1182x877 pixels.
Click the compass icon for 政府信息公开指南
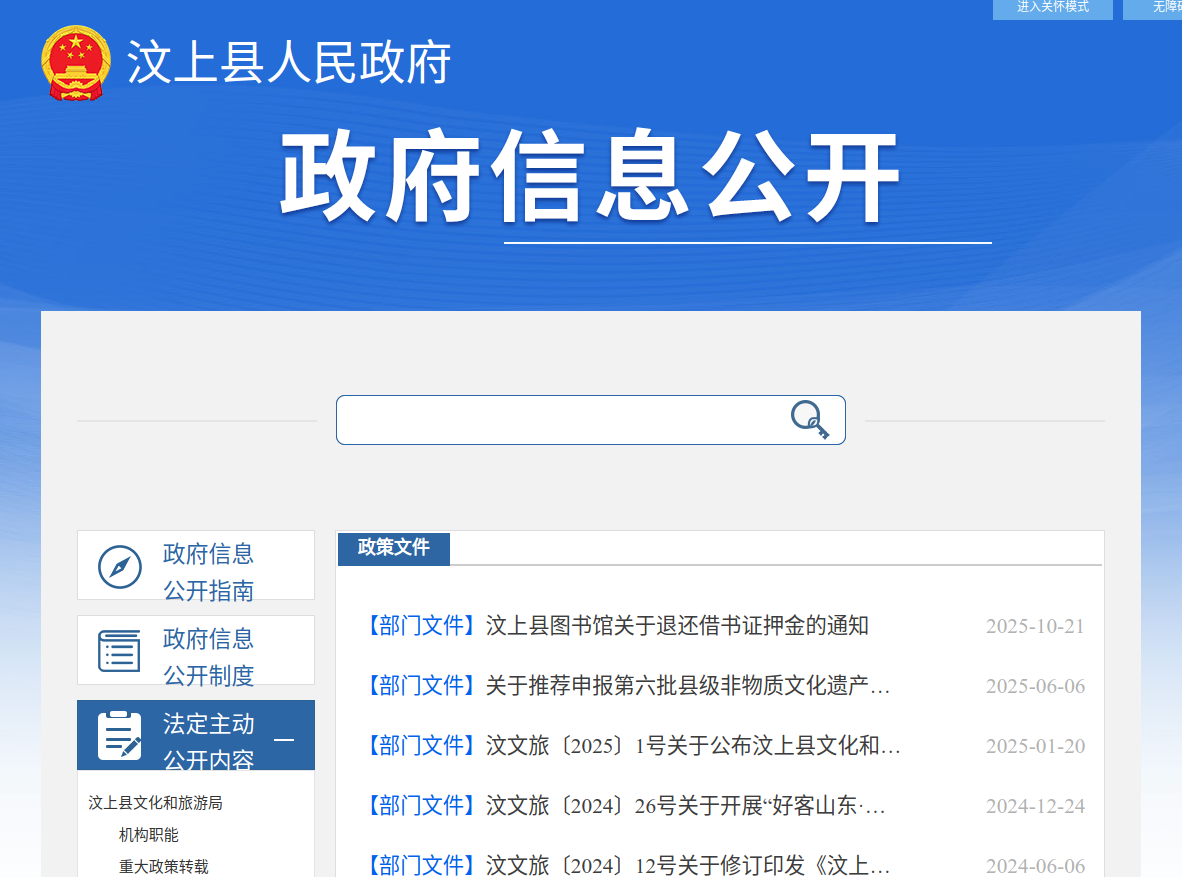click(x=120, y=567)
